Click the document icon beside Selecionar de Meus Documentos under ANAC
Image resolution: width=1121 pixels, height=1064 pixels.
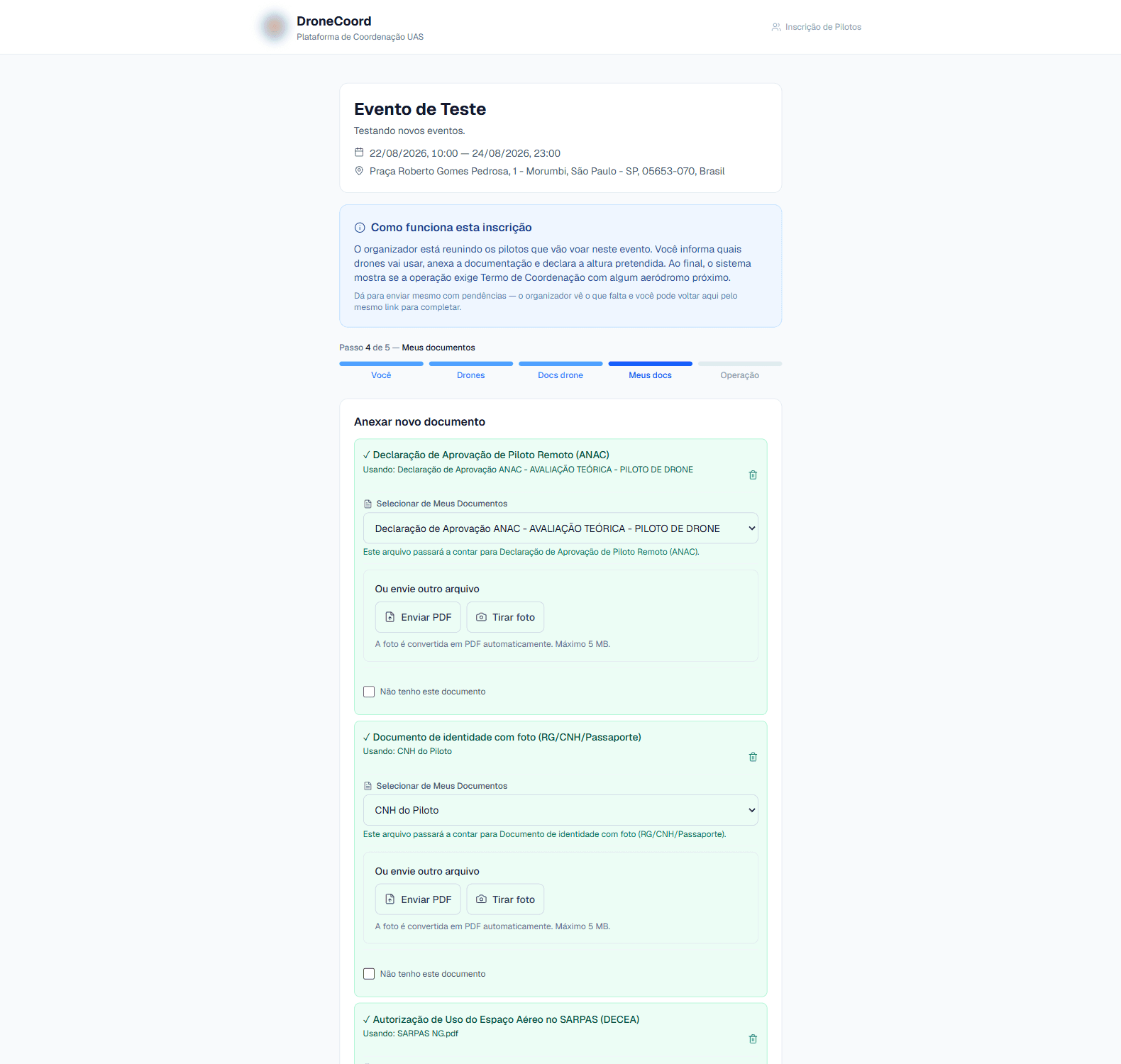coord(368,504)
